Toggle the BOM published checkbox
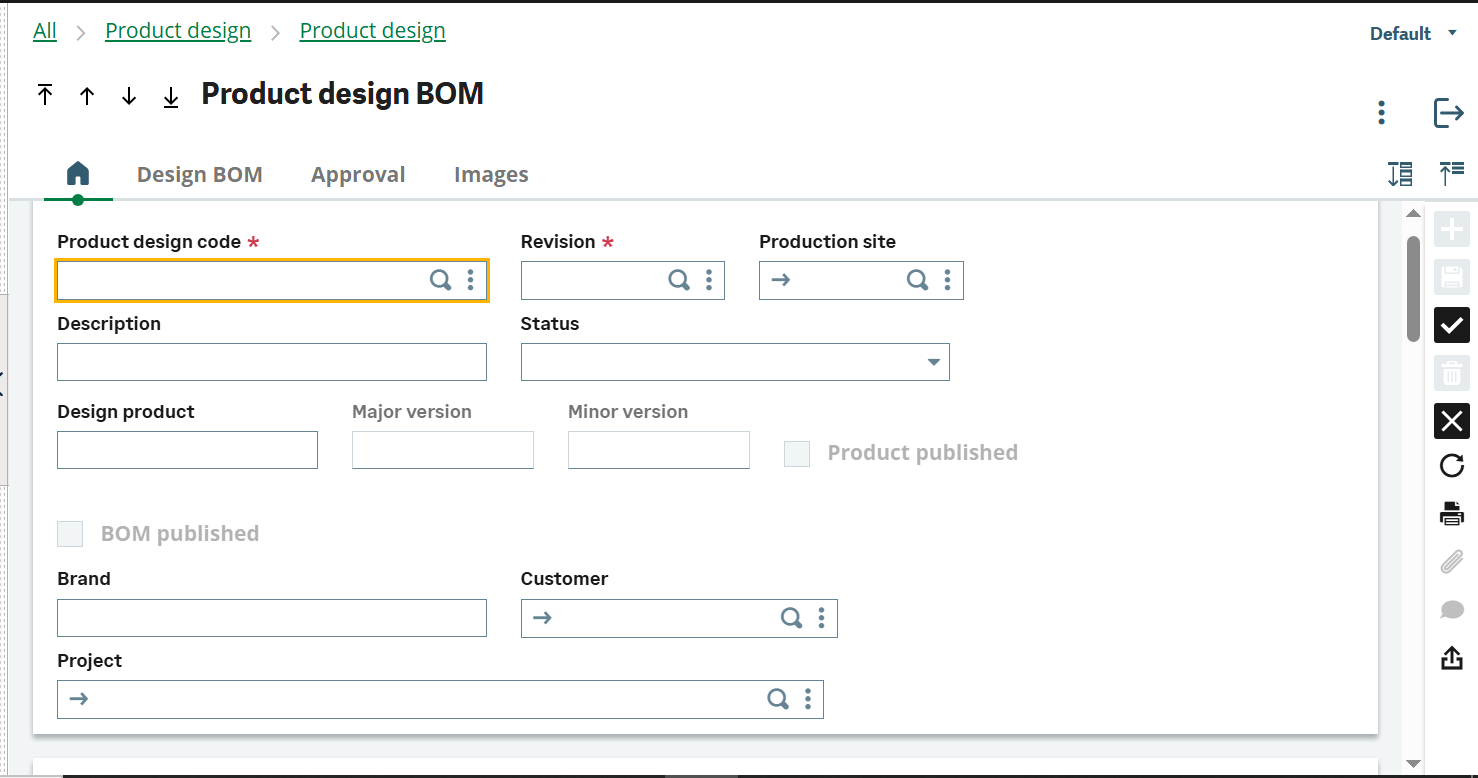 (70, 534)
